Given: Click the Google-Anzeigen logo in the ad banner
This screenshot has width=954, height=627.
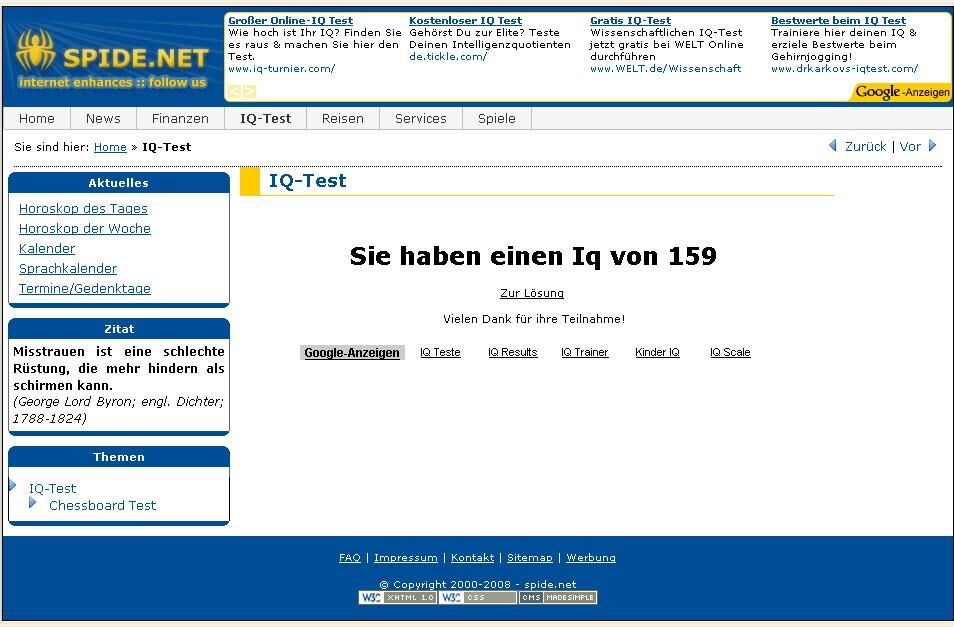Looking at the screenshot, I should [902, 92].
